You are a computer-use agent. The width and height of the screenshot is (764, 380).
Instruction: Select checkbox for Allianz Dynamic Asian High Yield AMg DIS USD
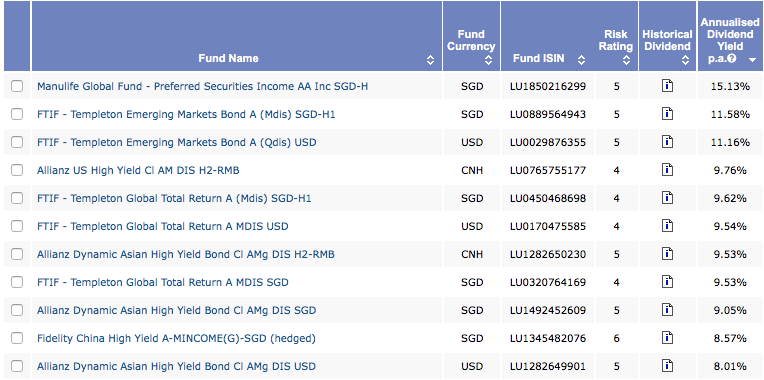tap(17, 366)
